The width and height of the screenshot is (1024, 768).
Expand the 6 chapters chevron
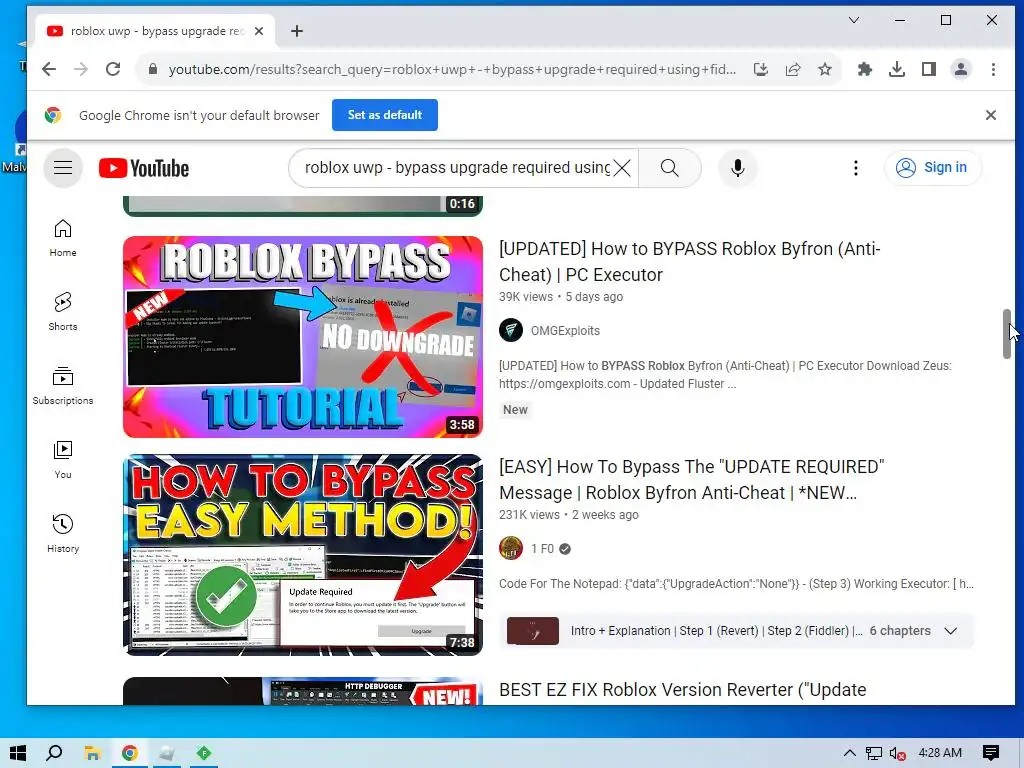(x=951, y=631)
